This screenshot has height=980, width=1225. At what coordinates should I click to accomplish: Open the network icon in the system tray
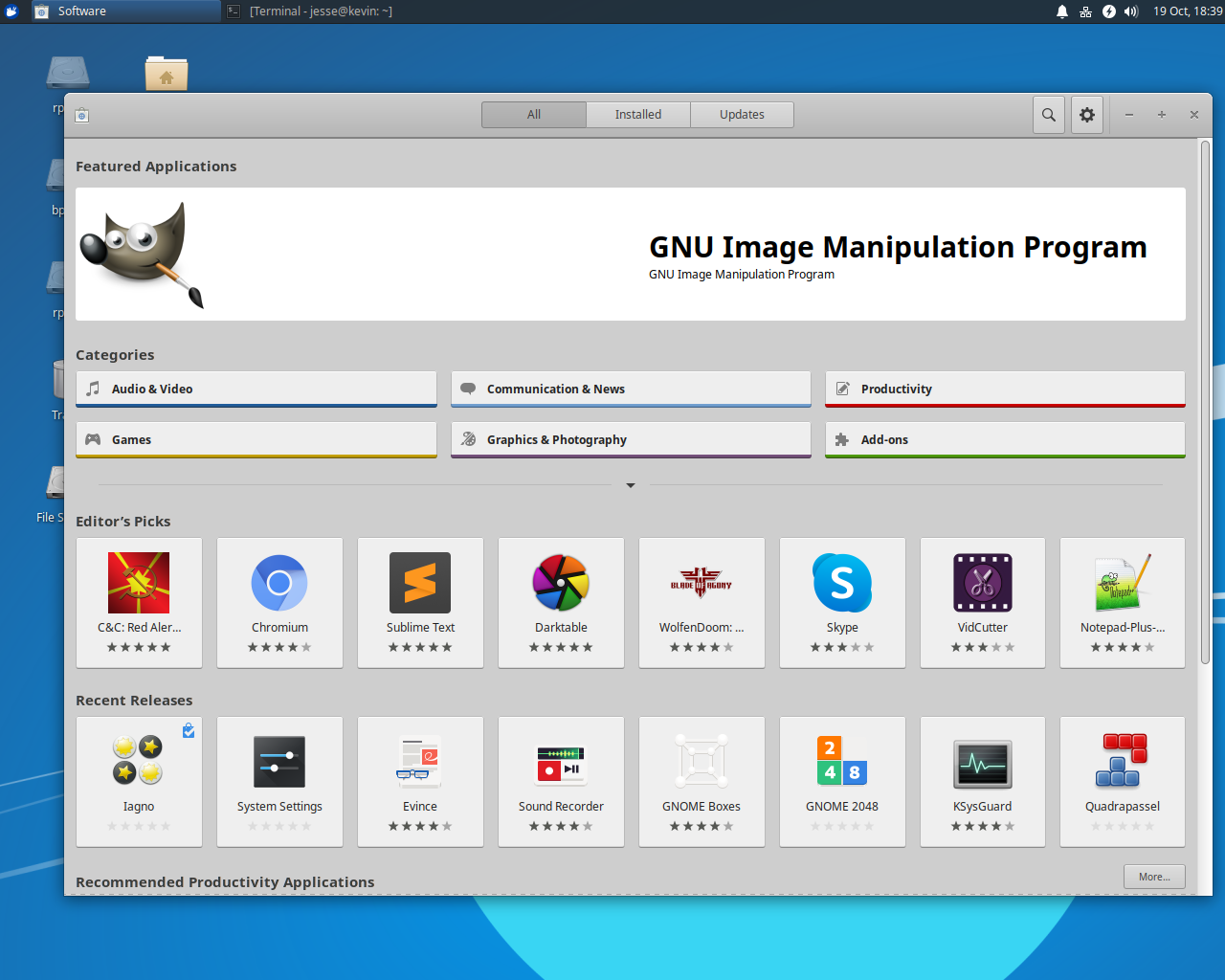[x=1085, y=11]
